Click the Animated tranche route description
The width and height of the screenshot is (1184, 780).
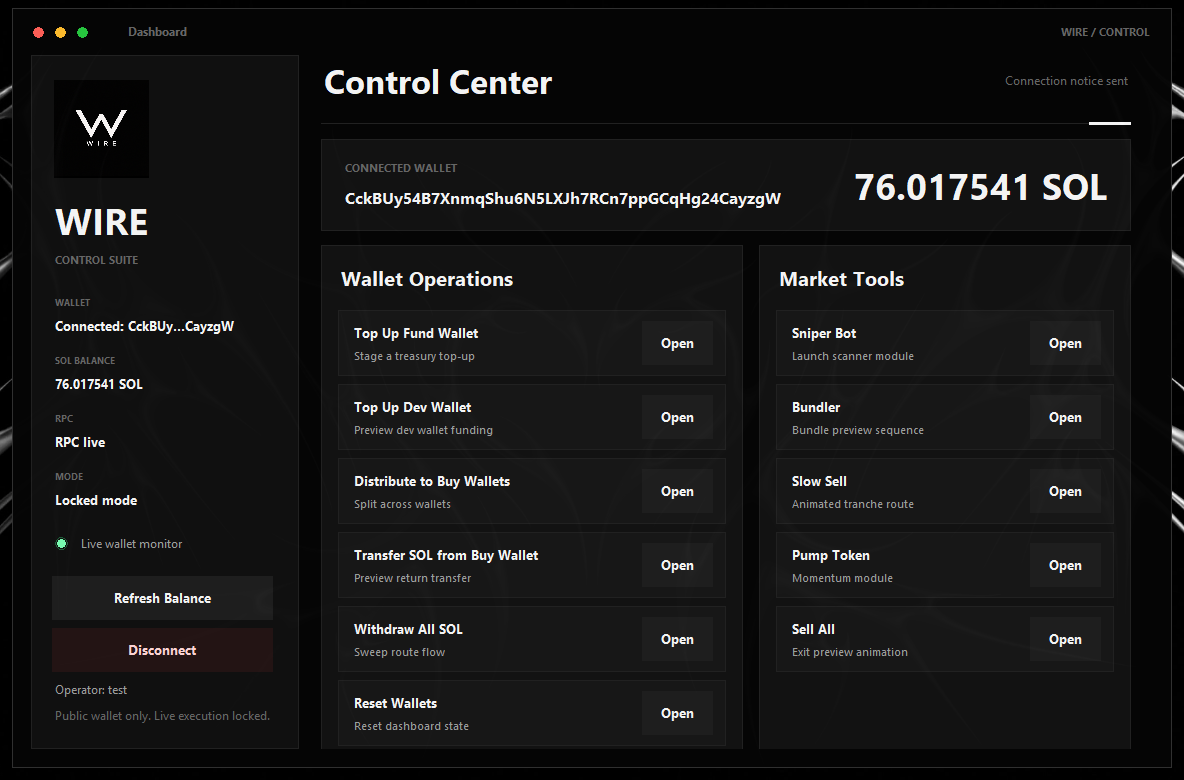(853, 504)
